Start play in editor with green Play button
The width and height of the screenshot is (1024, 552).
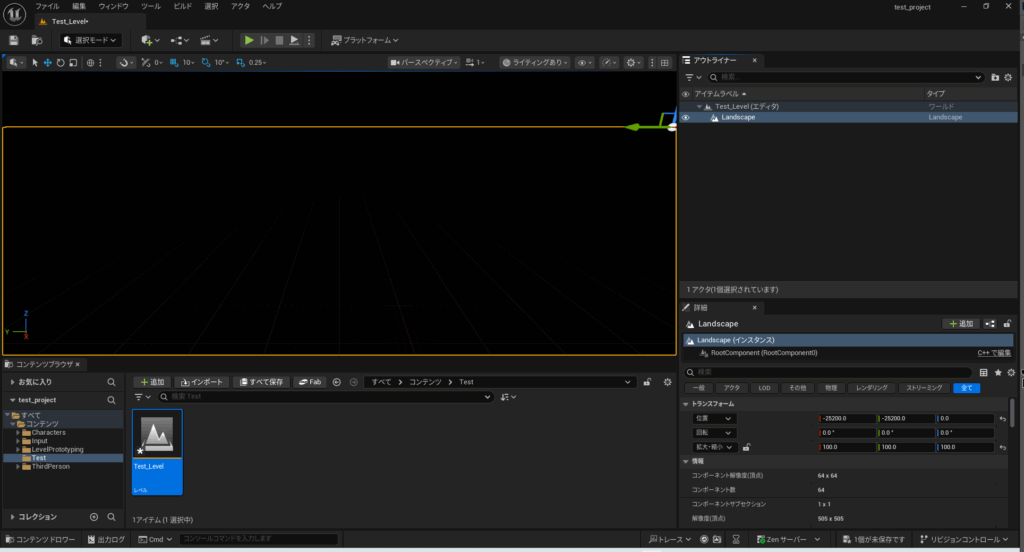(x=249, y=41)
